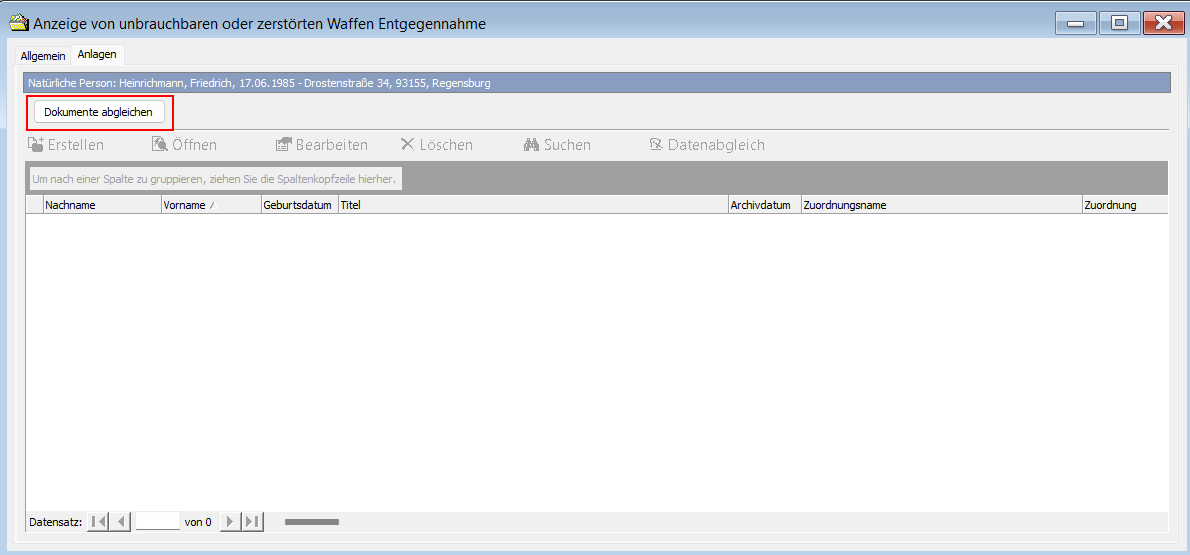1190x555 pixels.
Task: Go to next record arrow
Action: tap(231, 521)
